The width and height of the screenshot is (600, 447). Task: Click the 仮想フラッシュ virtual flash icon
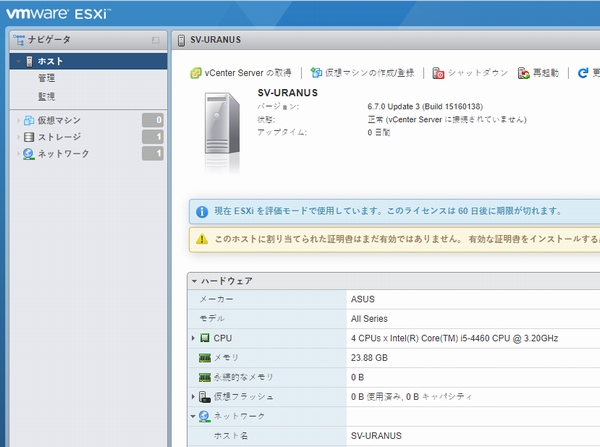205,397
